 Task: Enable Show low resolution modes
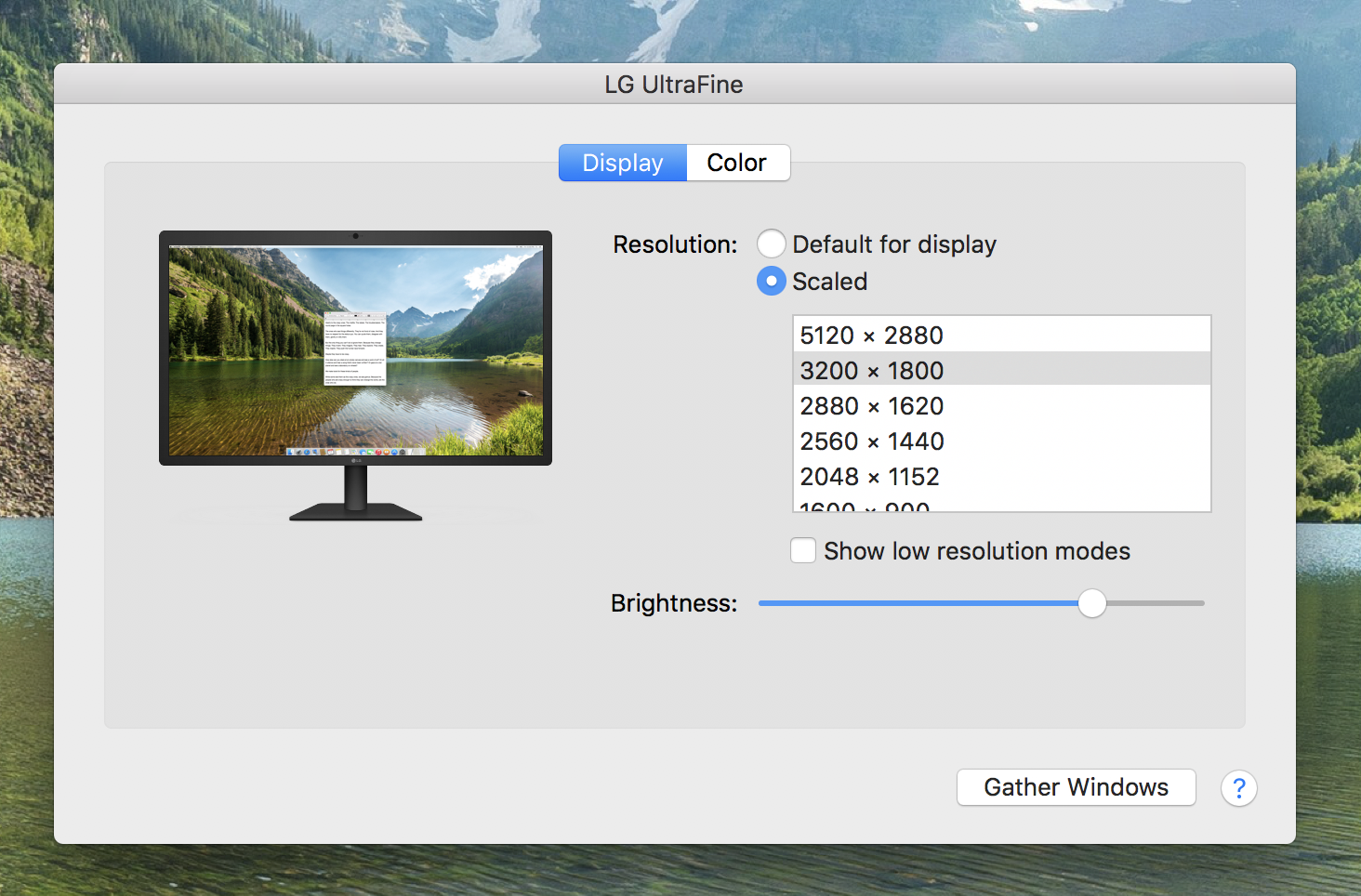[x=803, y=550]
